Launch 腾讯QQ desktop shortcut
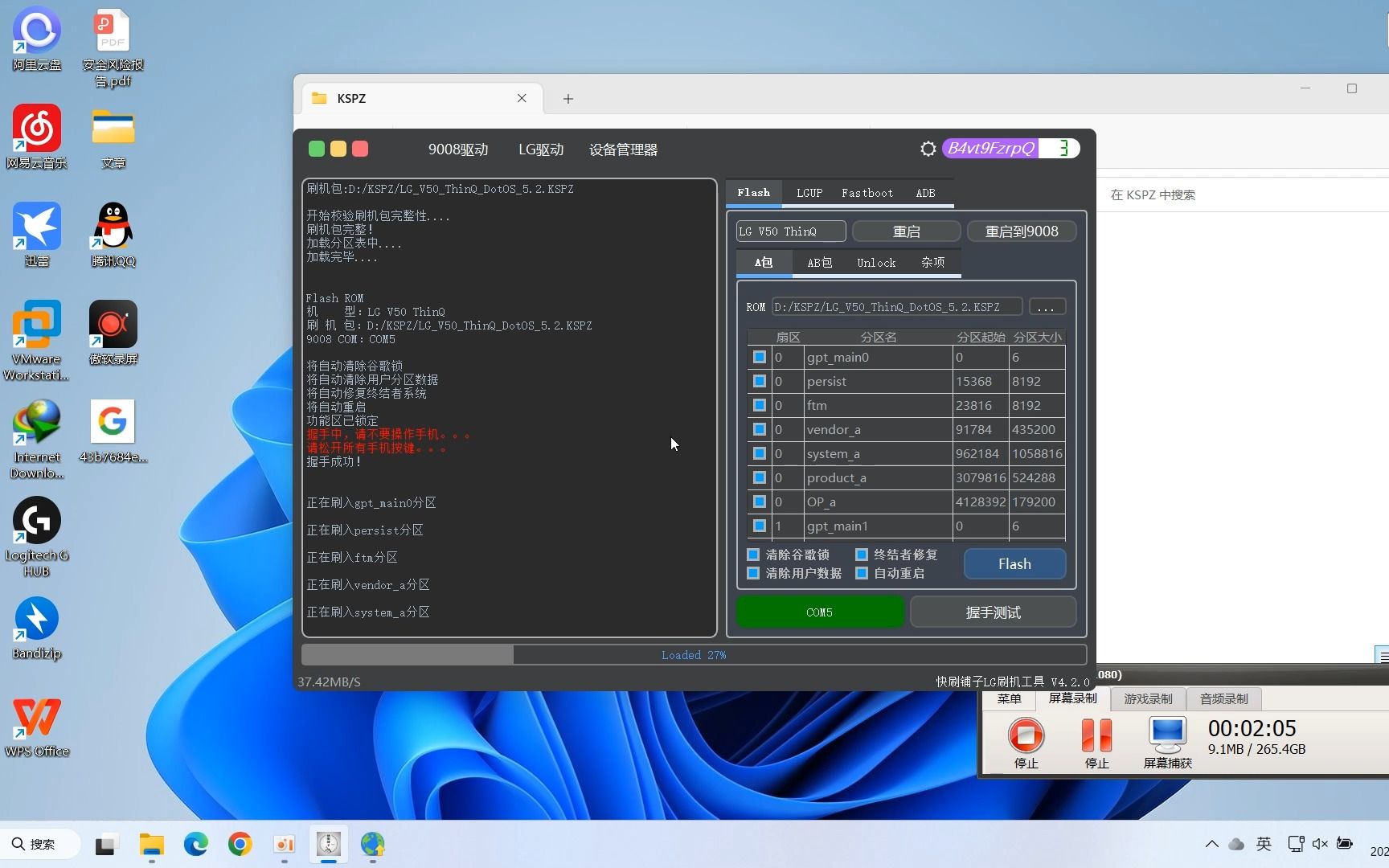The image size is (1389, 868). pyautogui.click(x=113, y=235)
